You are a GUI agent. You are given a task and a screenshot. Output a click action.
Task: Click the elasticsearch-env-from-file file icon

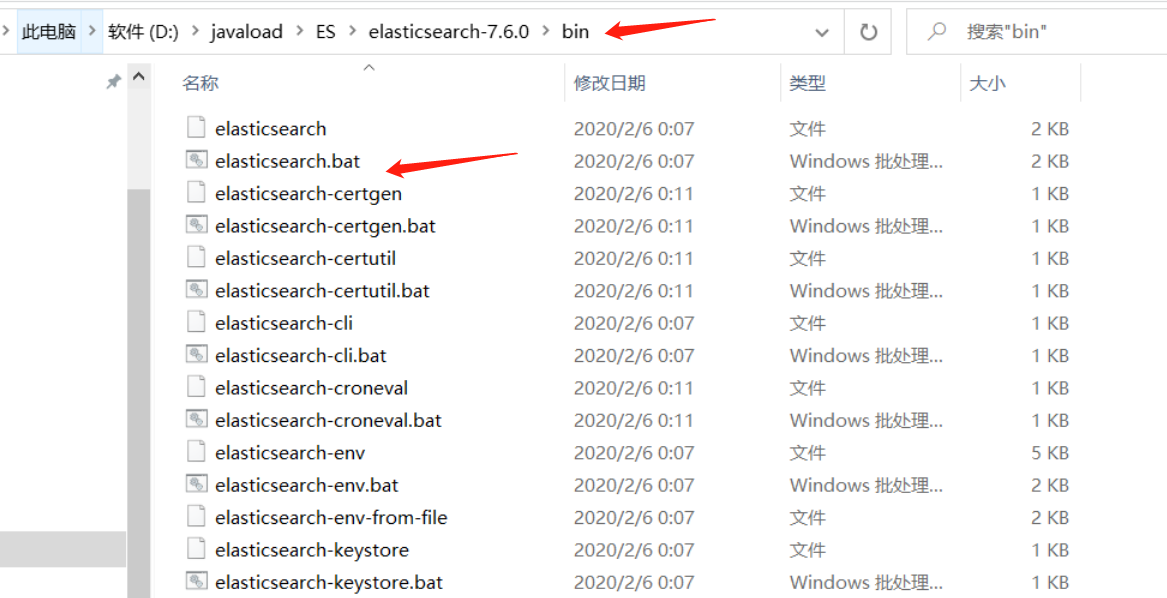[x=196, y=517]
